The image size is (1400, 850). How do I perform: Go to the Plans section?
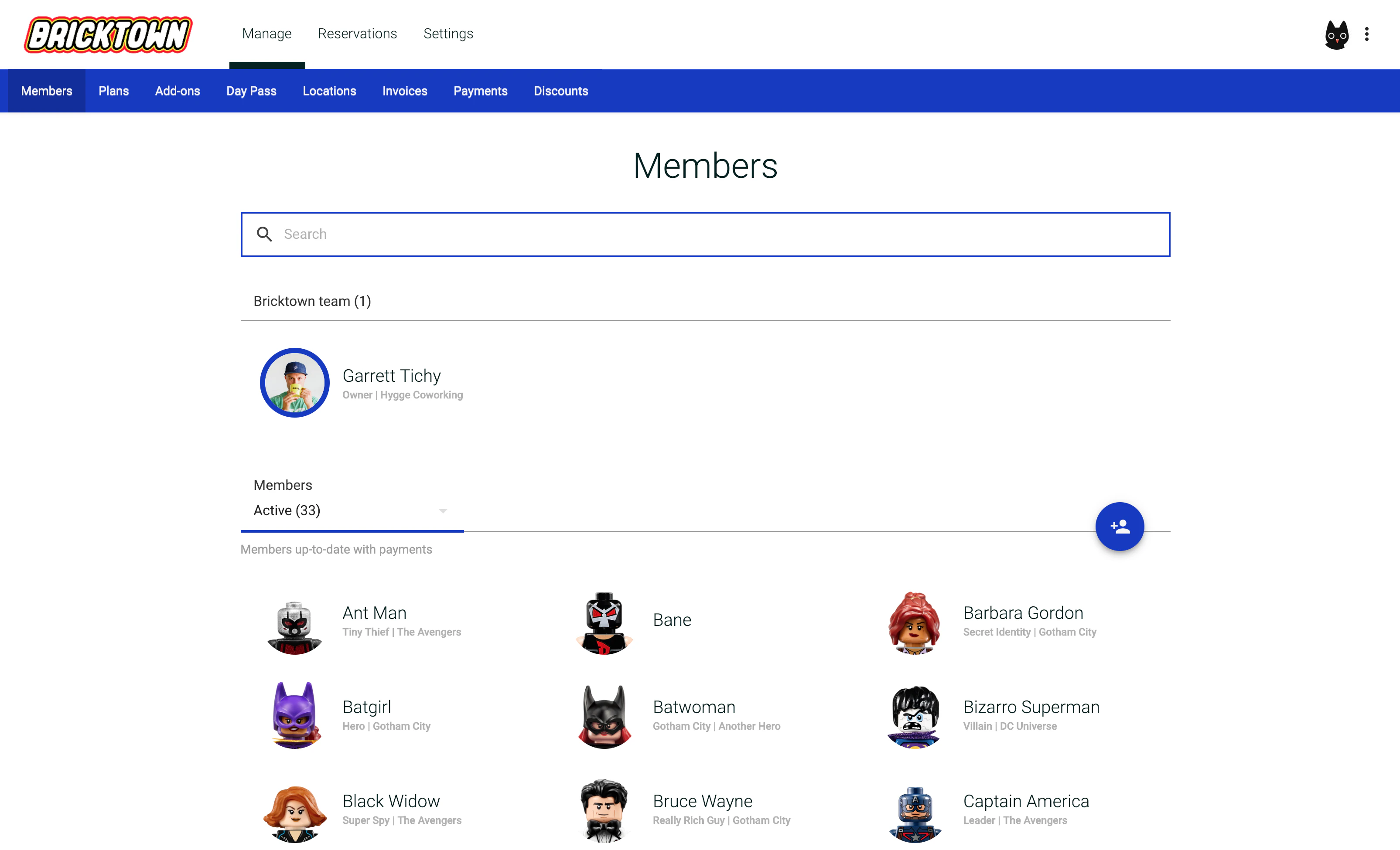click(113, 91)
